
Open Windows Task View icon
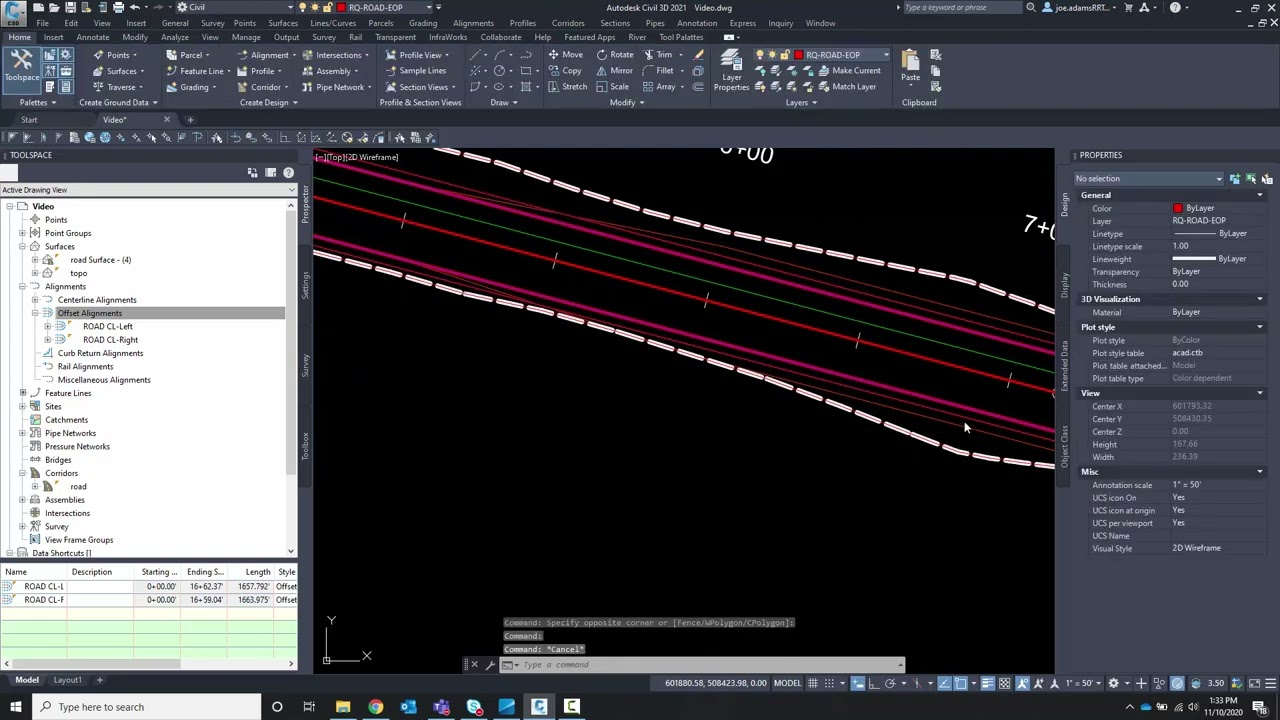tap(309, 707)
